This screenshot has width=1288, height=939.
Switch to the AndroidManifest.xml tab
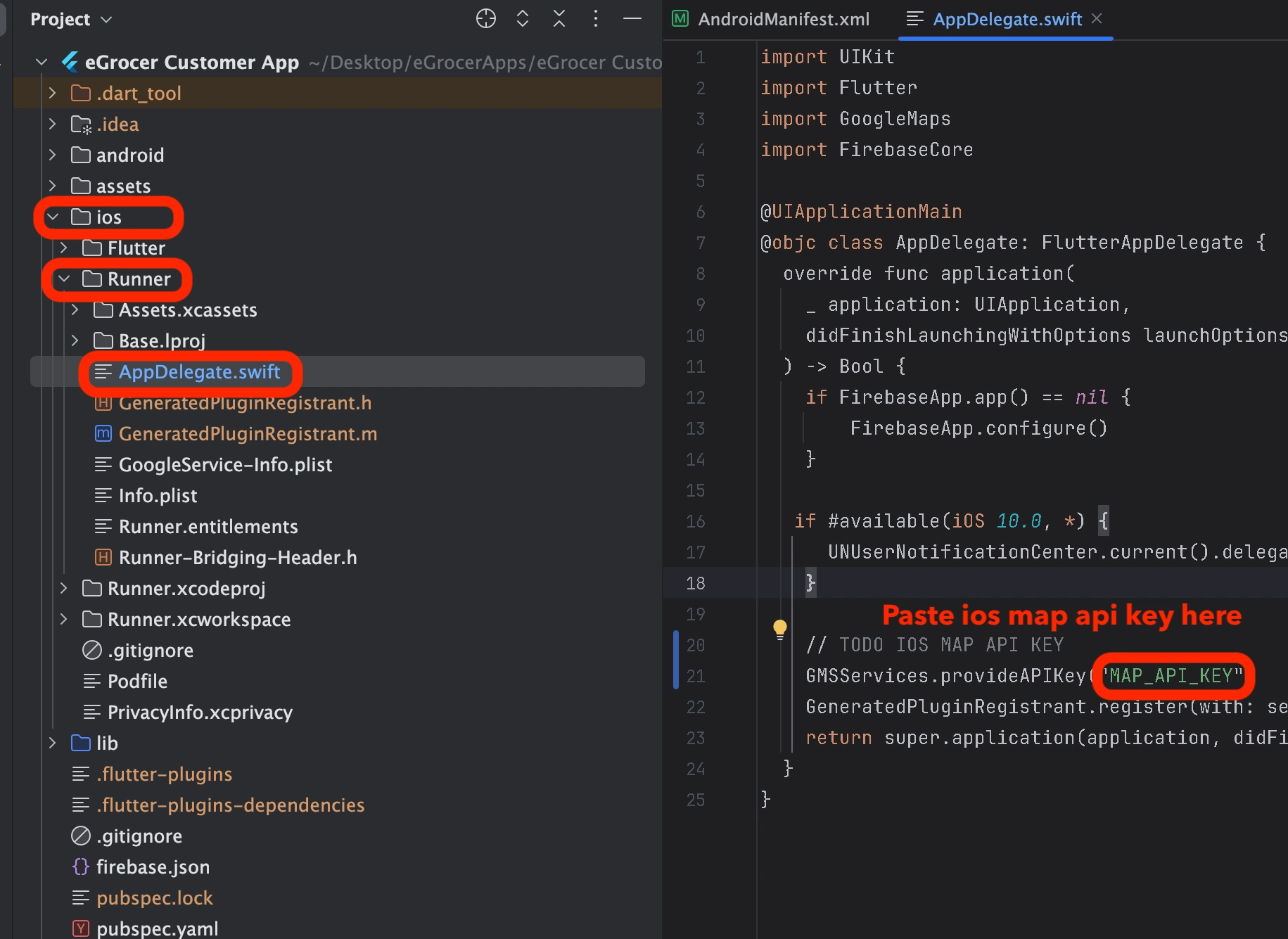click(772, 19)
